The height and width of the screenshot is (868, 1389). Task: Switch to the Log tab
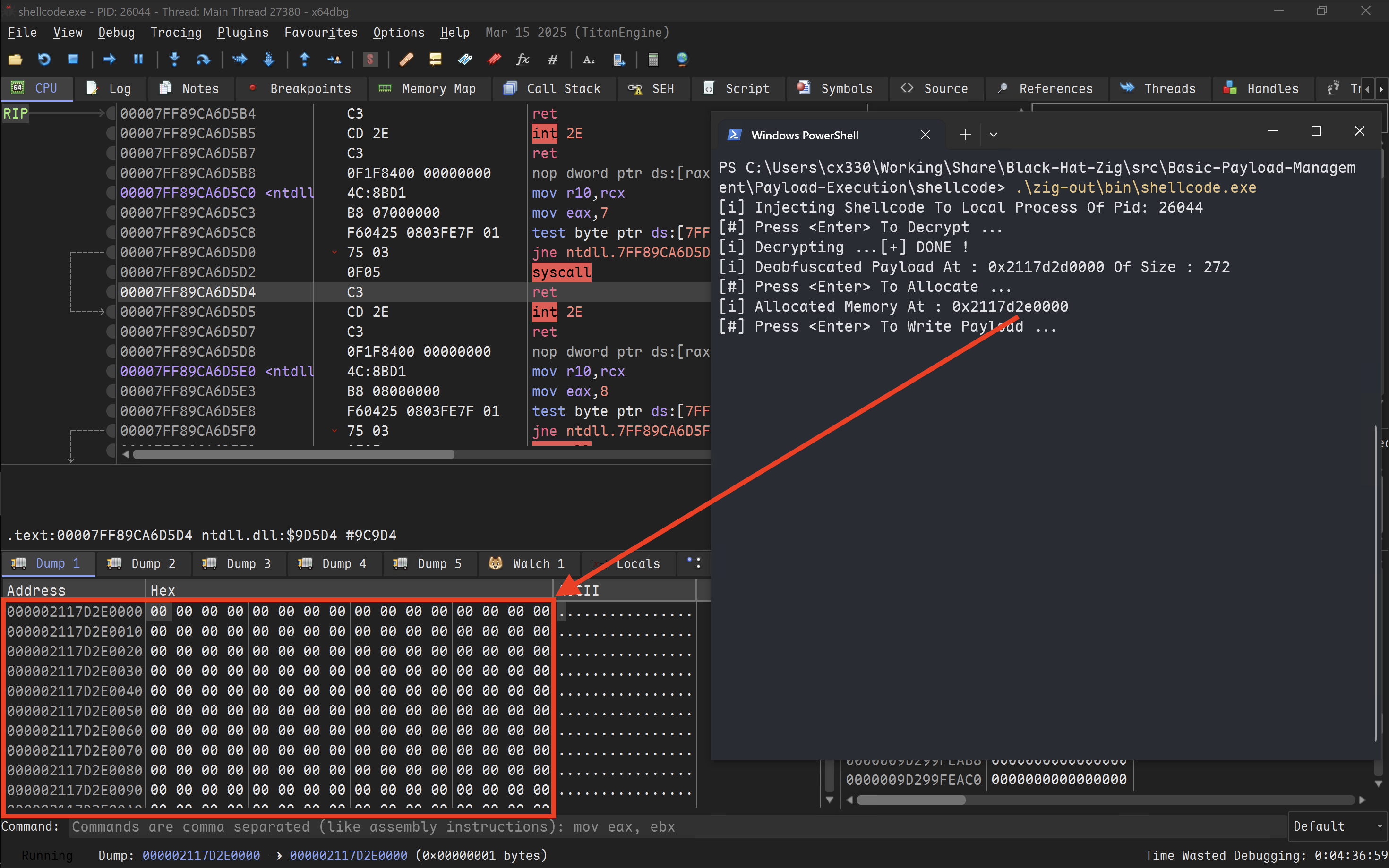click(109, 88)
